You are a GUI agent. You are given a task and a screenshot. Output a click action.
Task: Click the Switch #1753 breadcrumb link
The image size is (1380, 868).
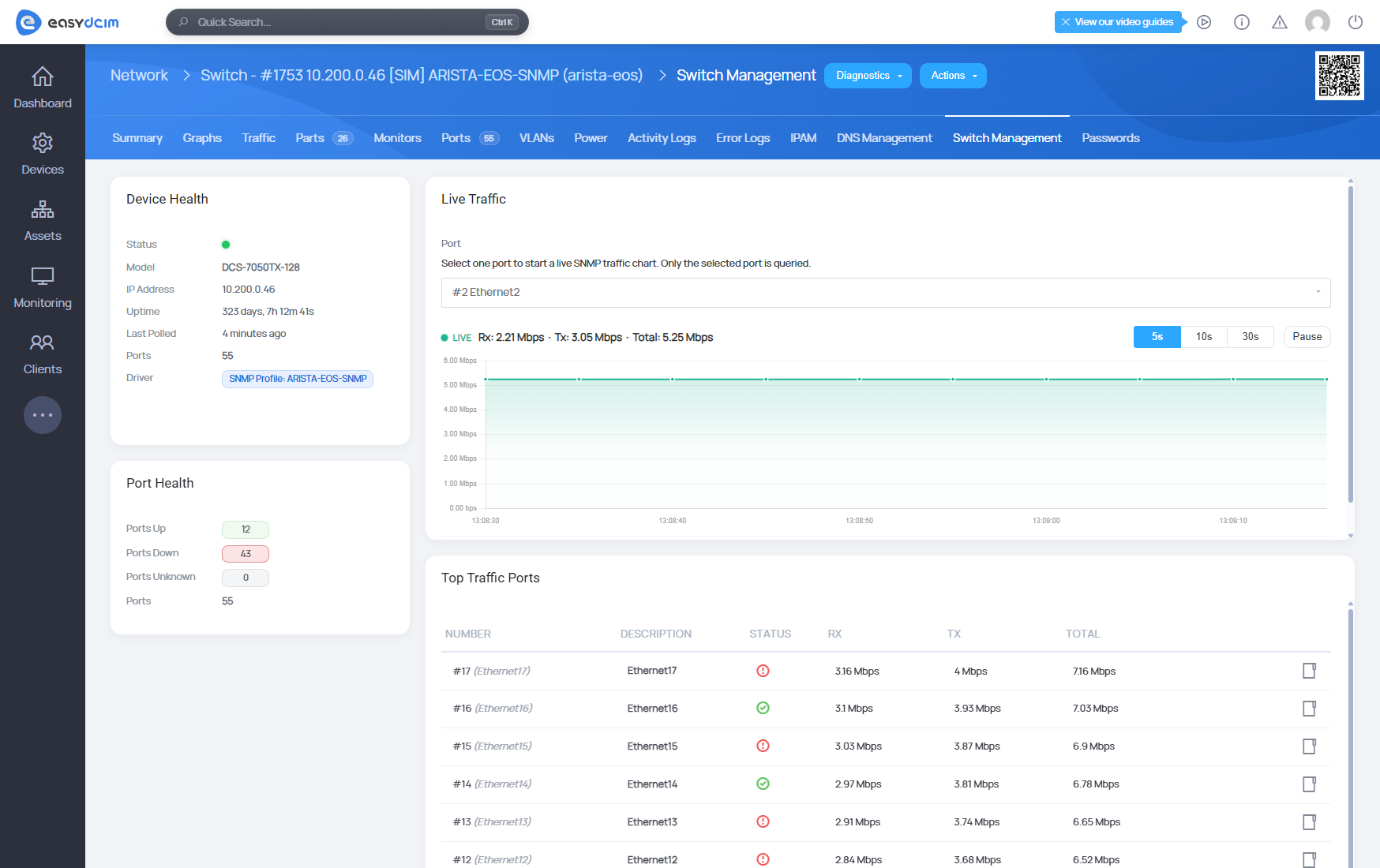[422, 76]
